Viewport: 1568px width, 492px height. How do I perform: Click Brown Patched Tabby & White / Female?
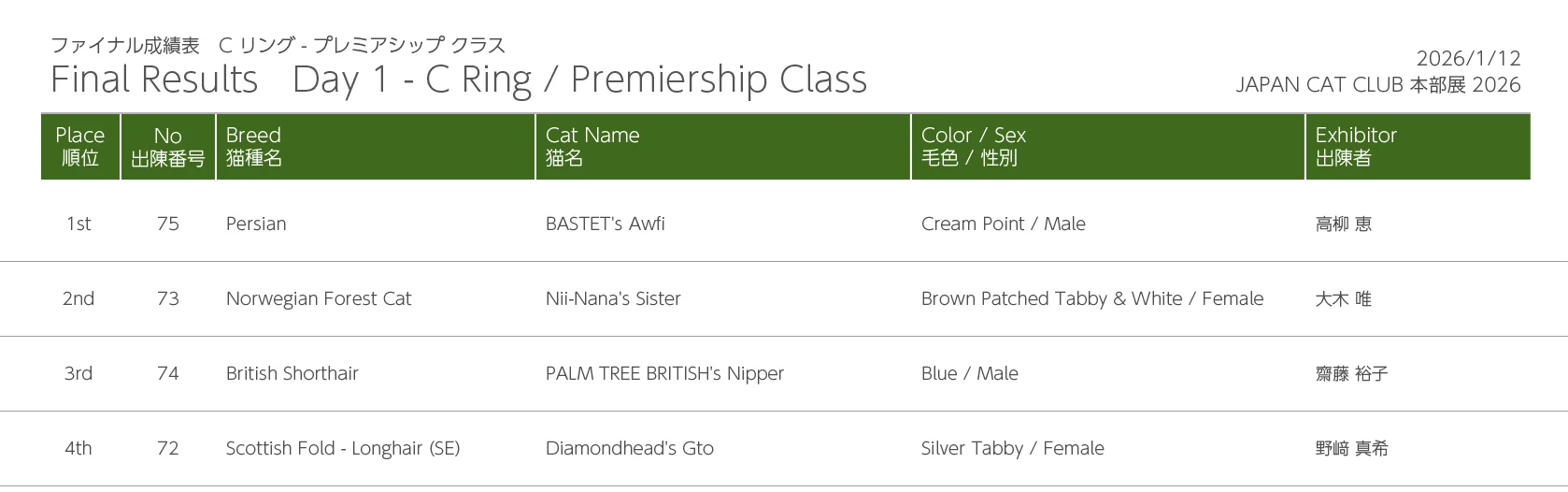(x=1092, y=298)
